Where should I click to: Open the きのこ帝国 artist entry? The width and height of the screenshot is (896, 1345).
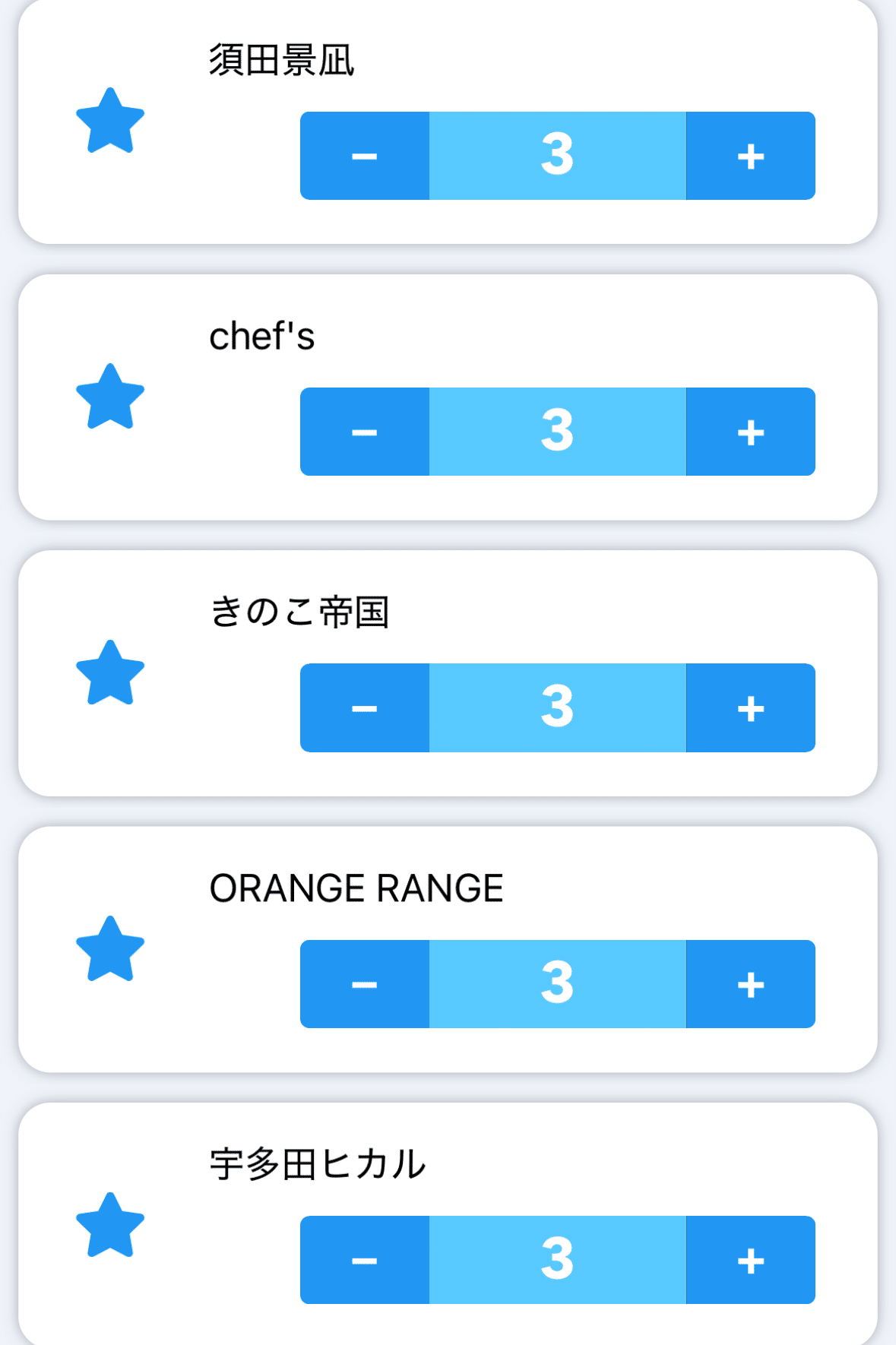(x=299, y=612)
